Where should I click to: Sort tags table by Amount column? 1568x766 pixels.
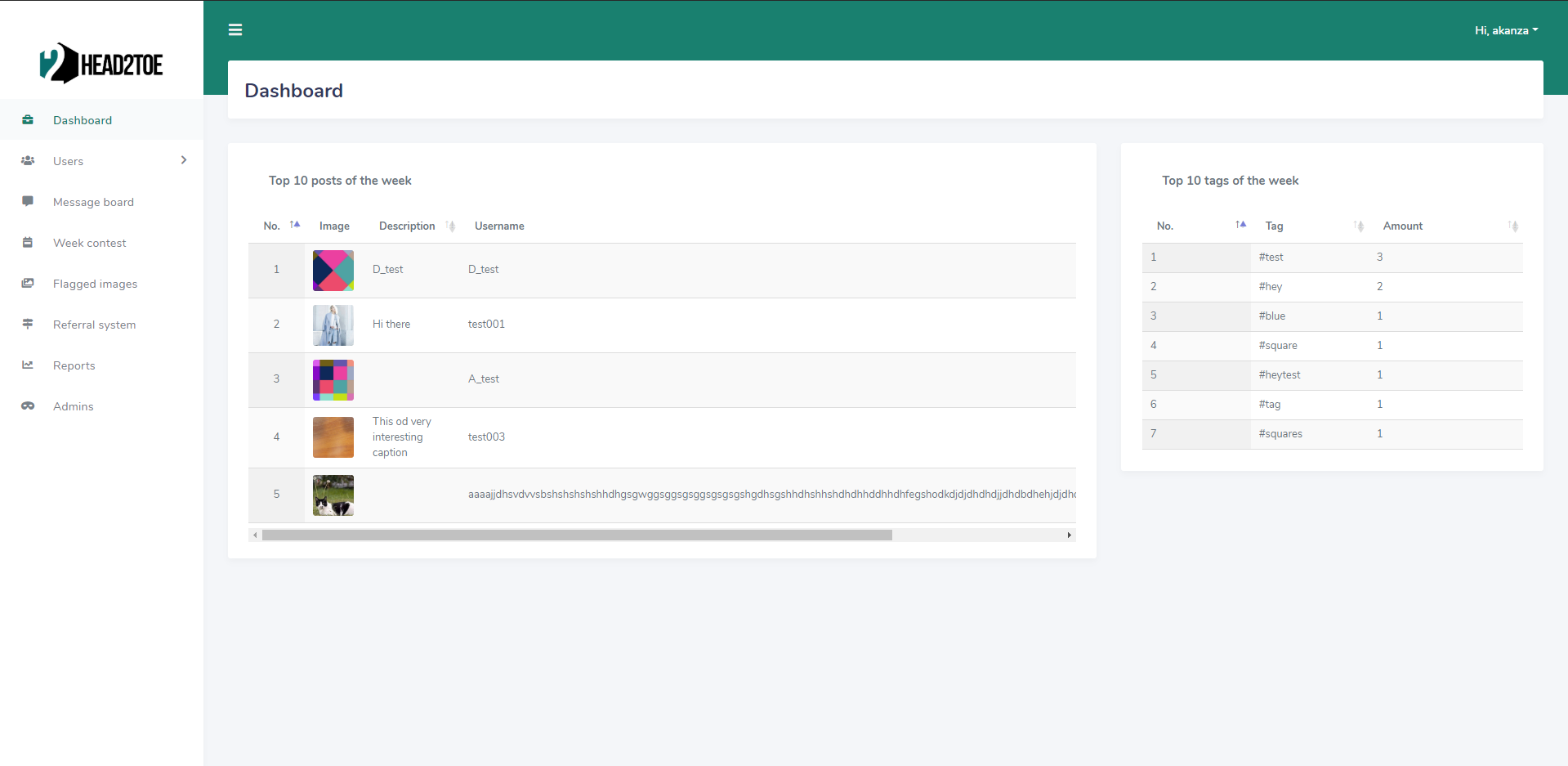(1512, 226)
